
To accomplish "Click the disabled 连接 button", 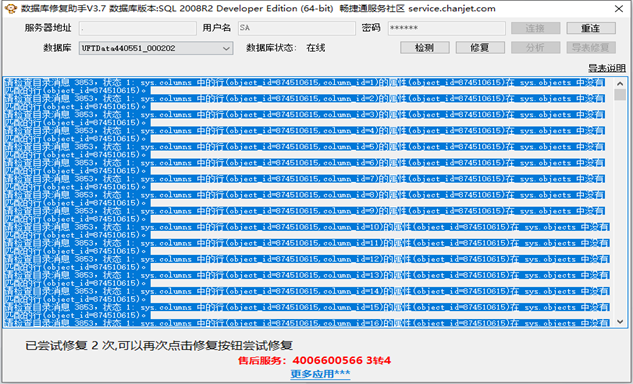I will 536,28.
